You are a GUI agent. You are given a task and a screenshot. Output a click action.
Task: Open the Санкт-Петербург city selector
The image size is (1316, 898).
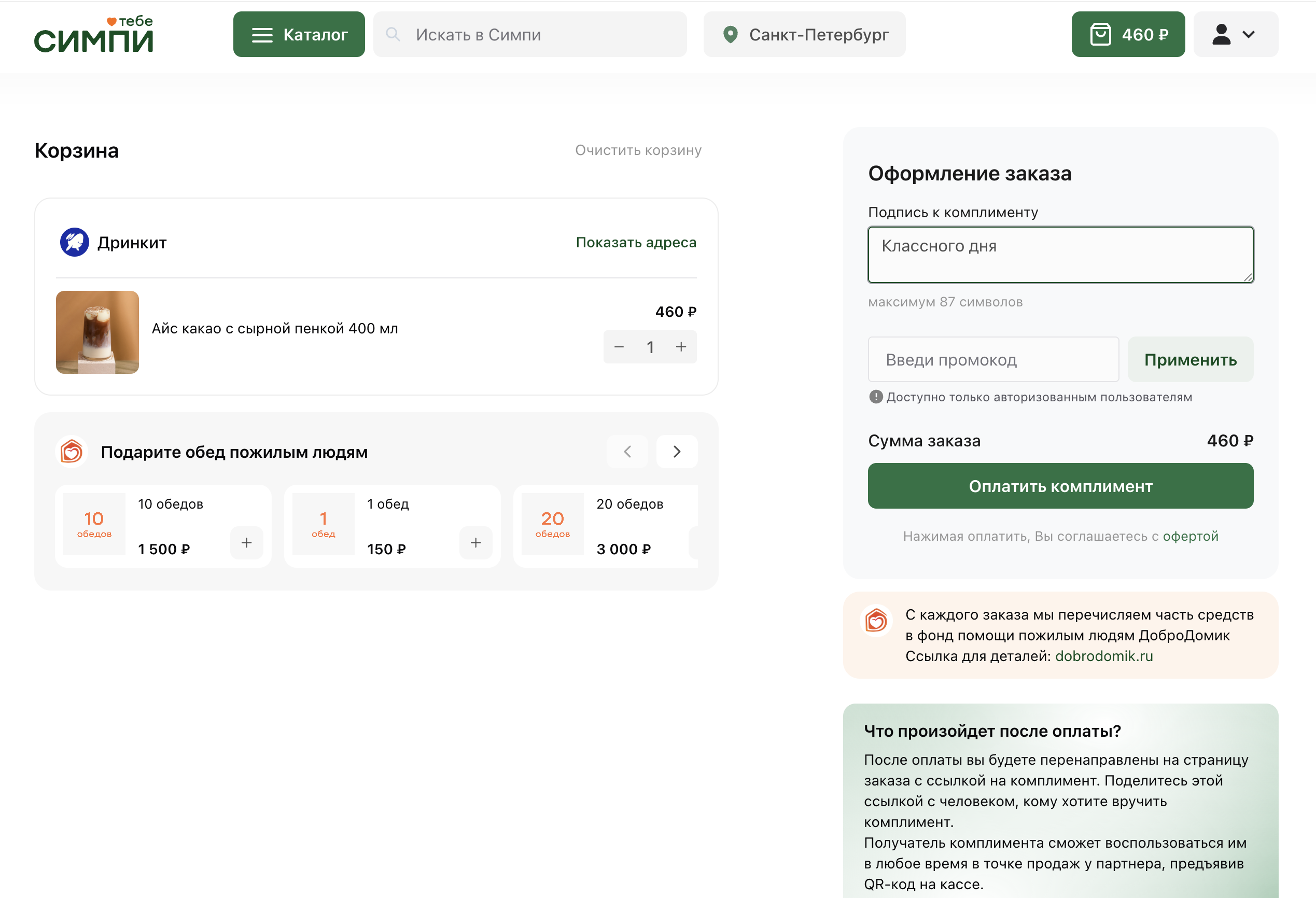point(804,35)
